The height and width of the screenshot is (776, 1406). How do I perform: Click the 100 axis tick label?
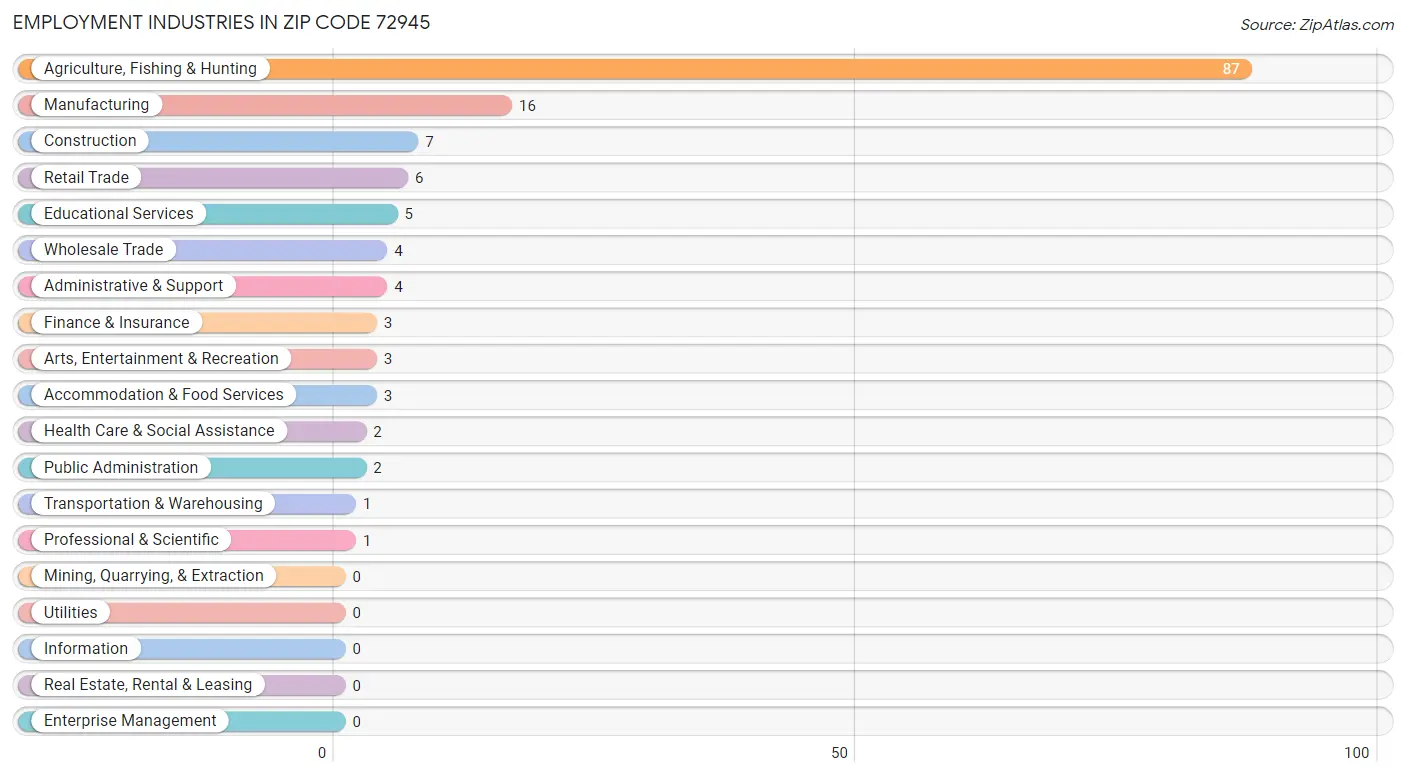pyautogui.click(x=1357, y=753)
